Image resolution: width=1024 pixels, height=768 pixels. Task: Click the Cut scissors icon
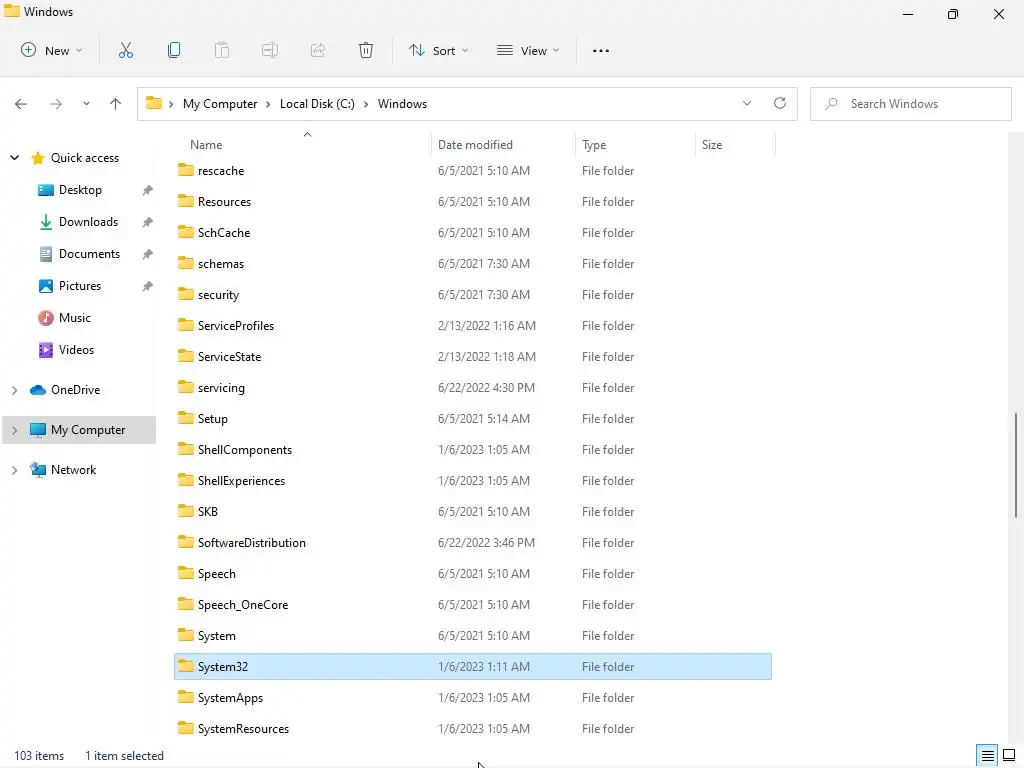point(125,50)
